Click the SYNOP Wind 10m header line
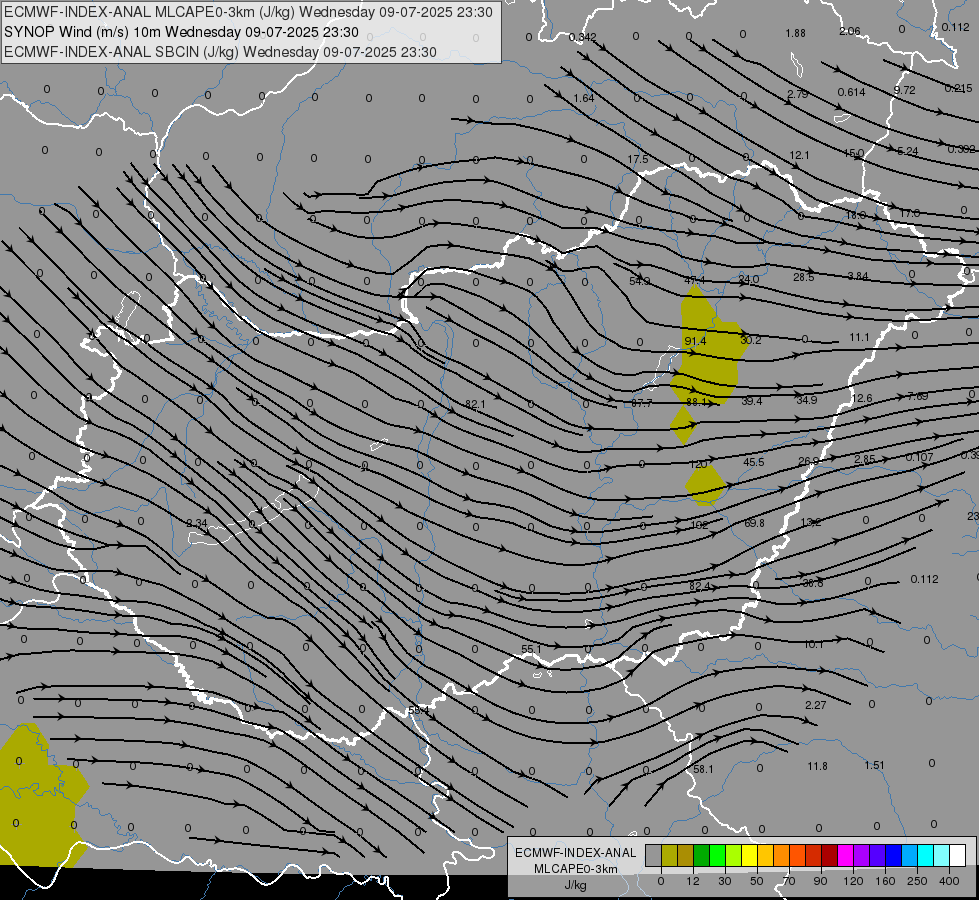The image size is (979, 900). pyautogui.click(x=181, y=32)
